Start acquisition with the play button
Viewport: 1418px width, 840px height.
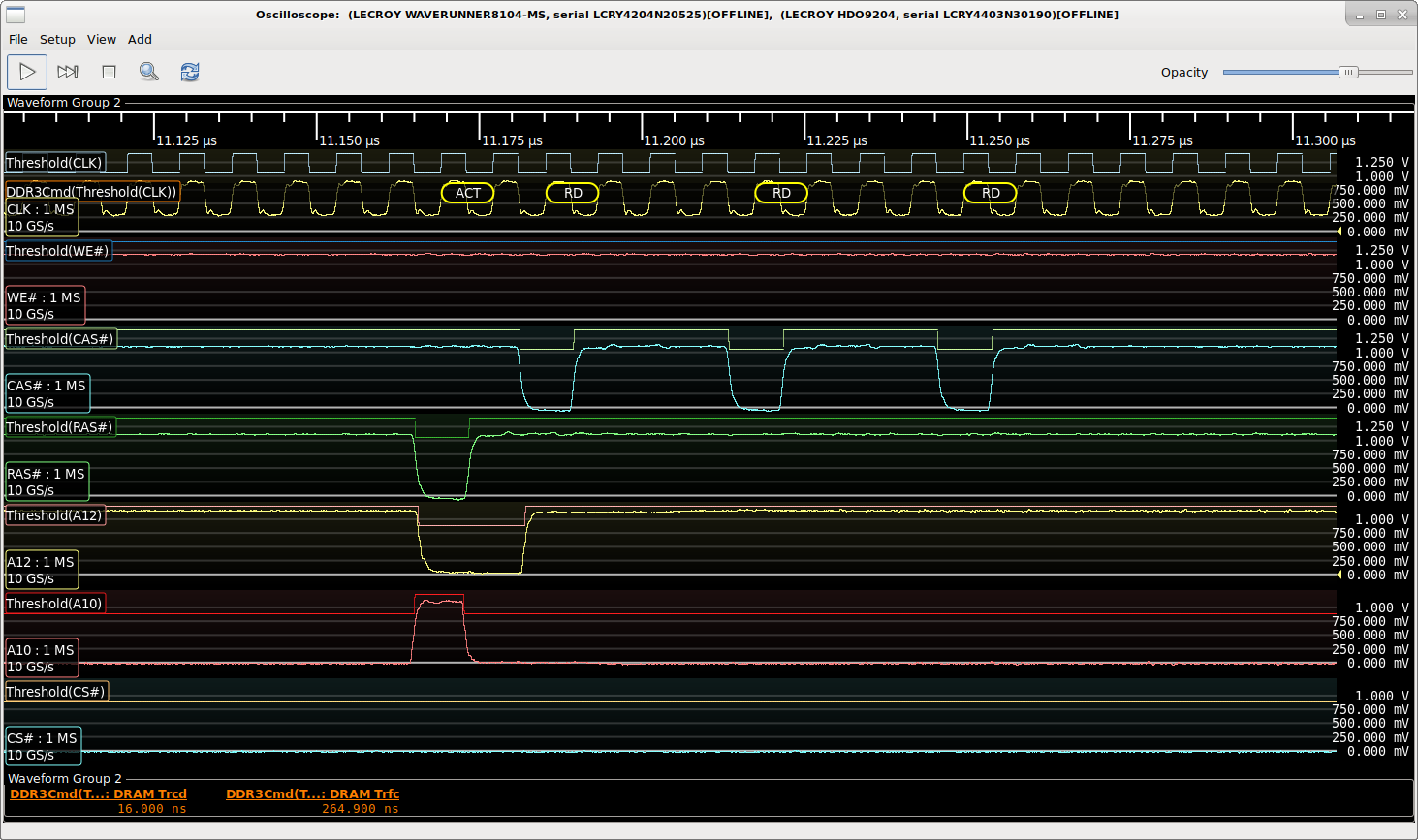coord(27,72)
